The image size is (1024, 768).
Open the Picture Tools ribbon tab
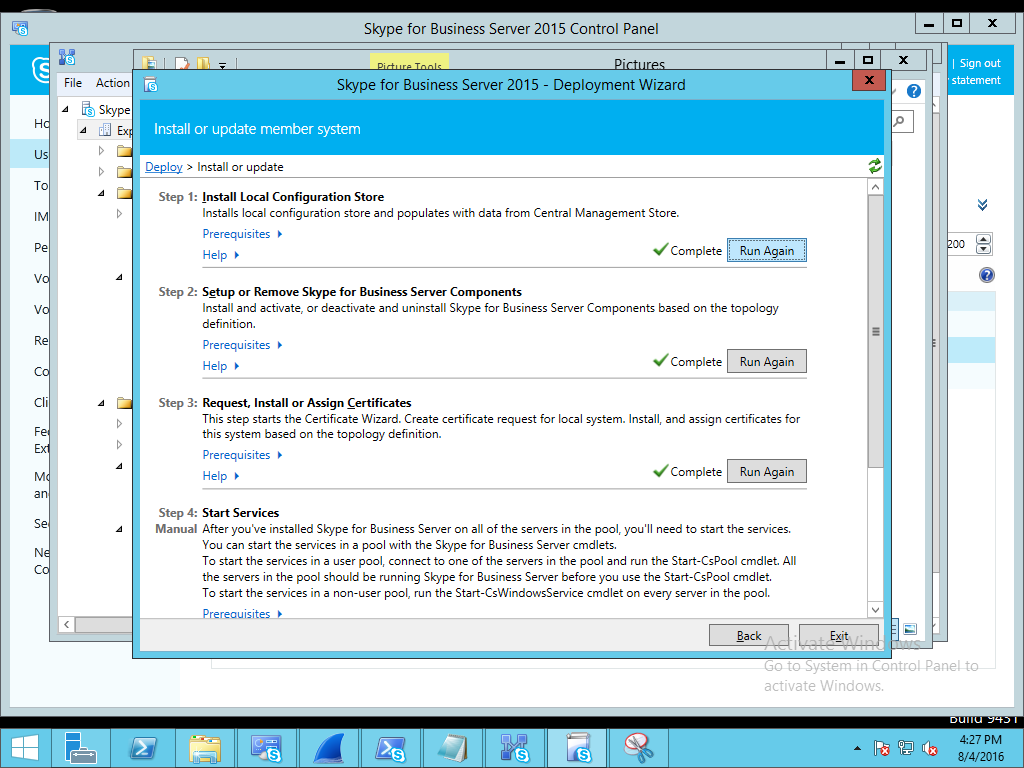tap(409, 67)
